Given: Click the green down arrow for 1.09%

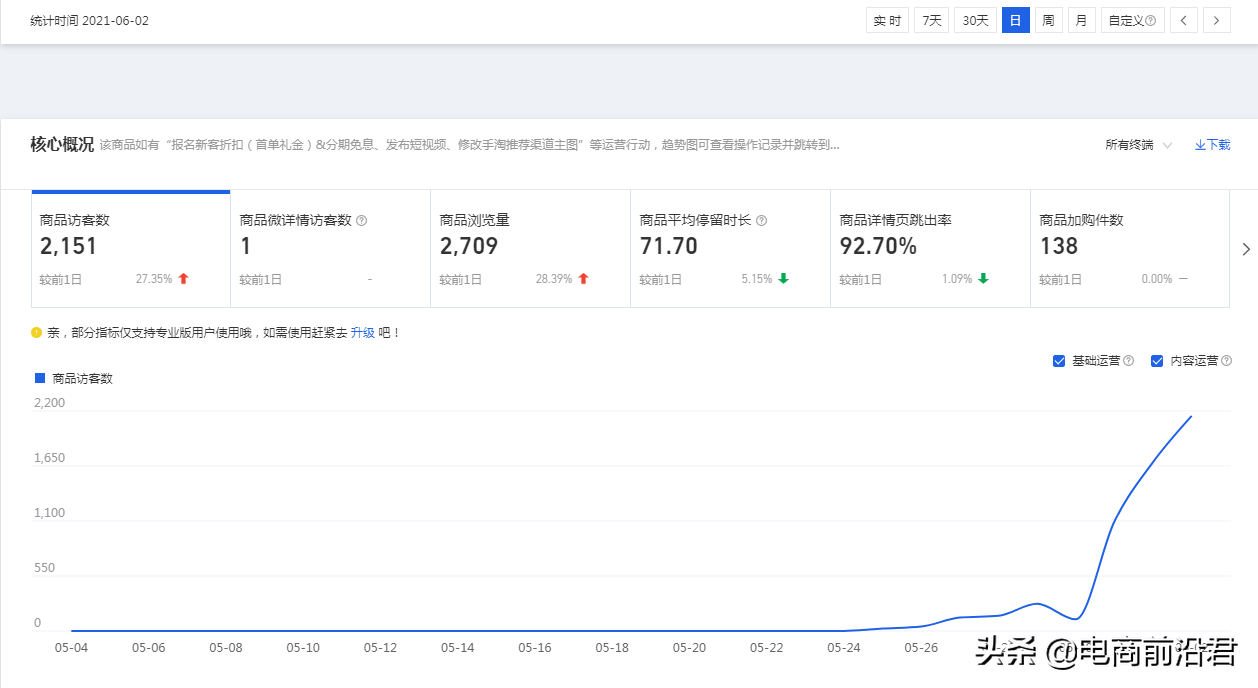Looking at the screenshot, I should pyautogui.click(x=983, y=279).
